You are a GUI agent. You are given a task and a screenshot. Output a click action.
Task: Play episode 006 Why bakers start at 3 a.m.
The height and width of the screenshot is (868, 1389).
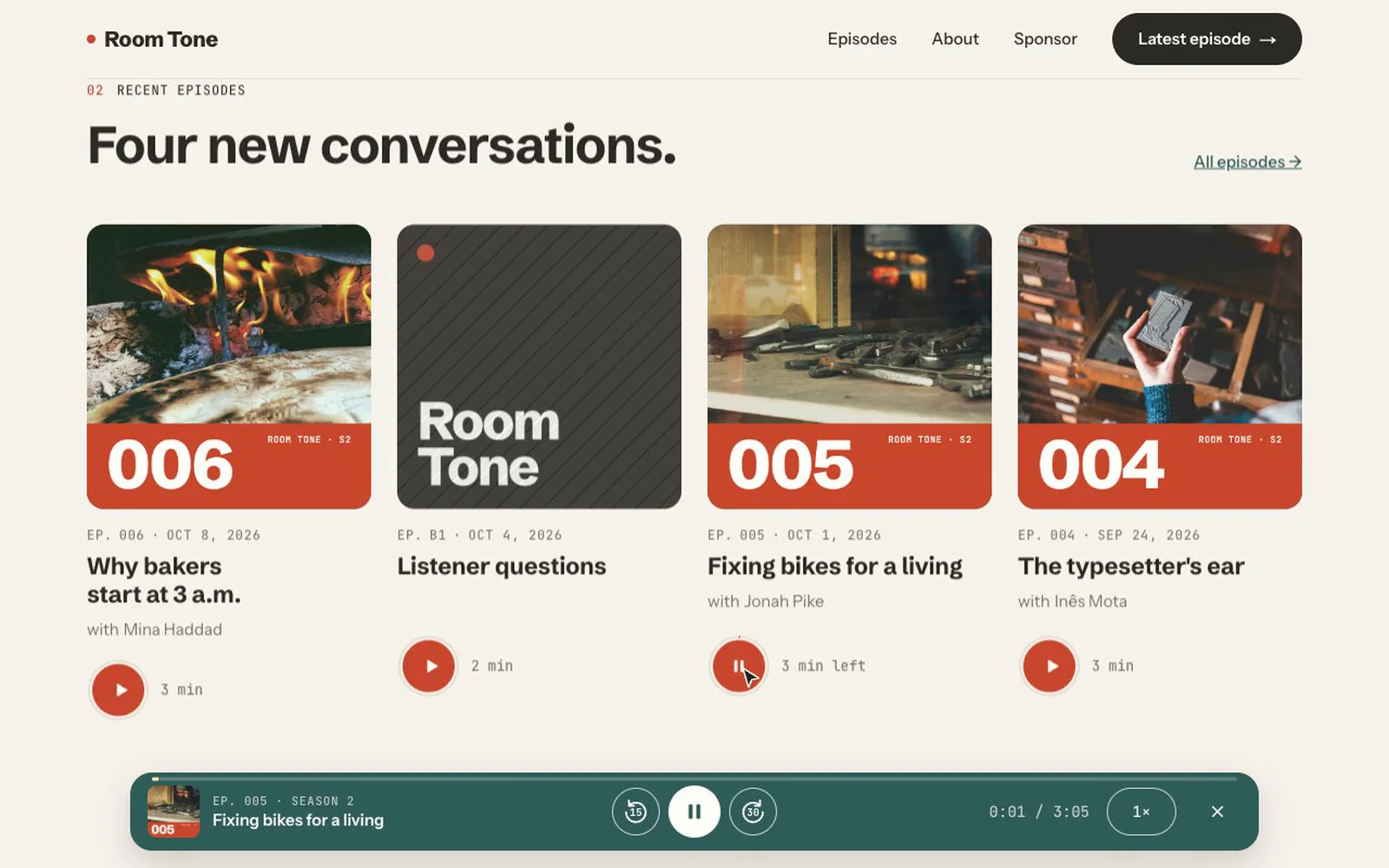click(x=118, y=689)
